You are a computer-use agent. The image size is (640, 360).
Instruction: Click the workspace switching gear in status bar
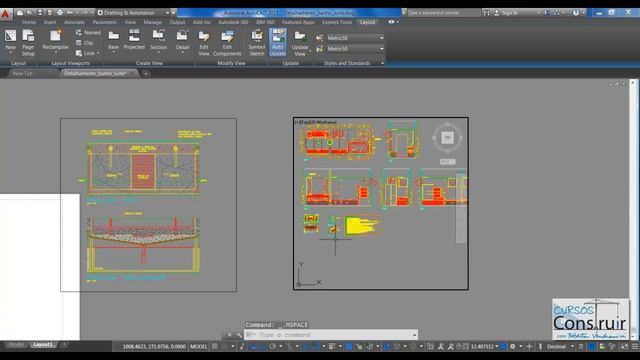tap(513, 347)
